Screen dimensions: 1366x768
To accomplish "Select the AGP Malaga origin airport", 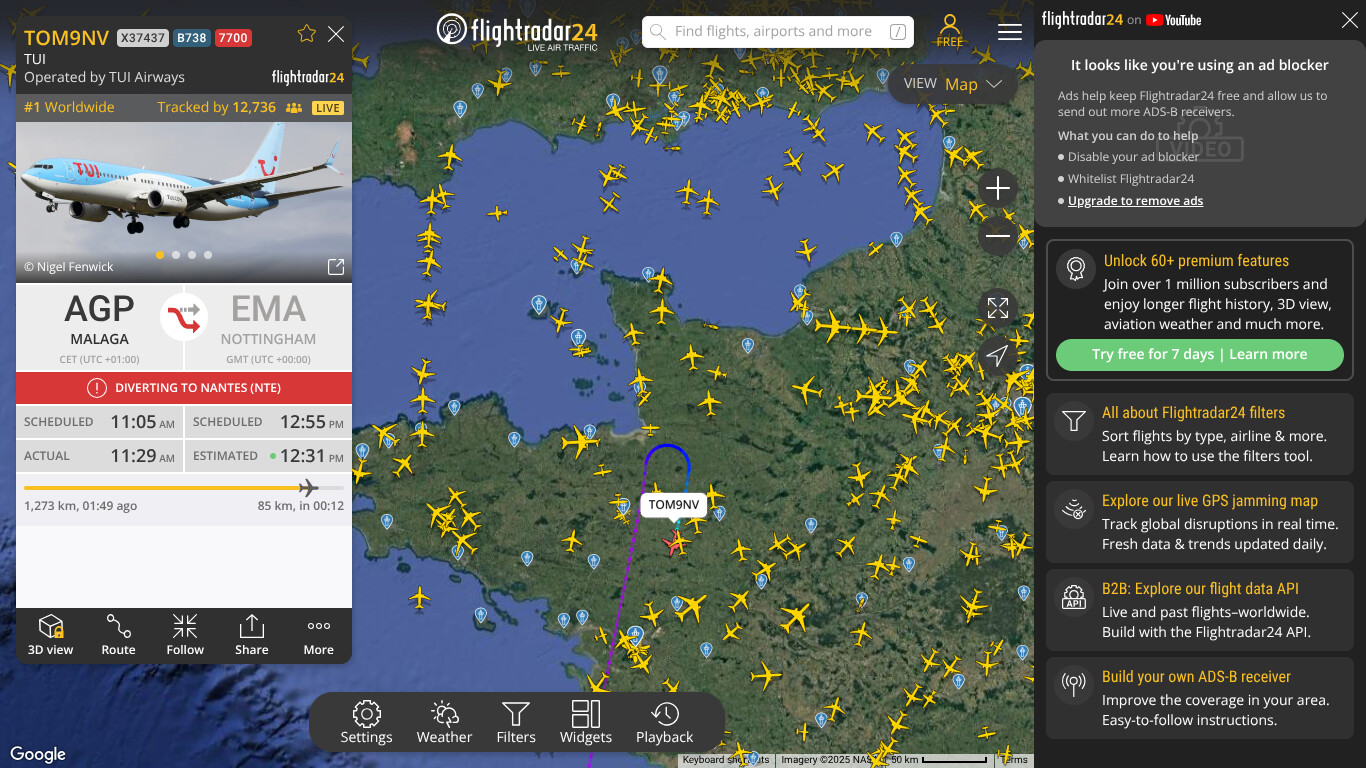I will pos(99,325).
